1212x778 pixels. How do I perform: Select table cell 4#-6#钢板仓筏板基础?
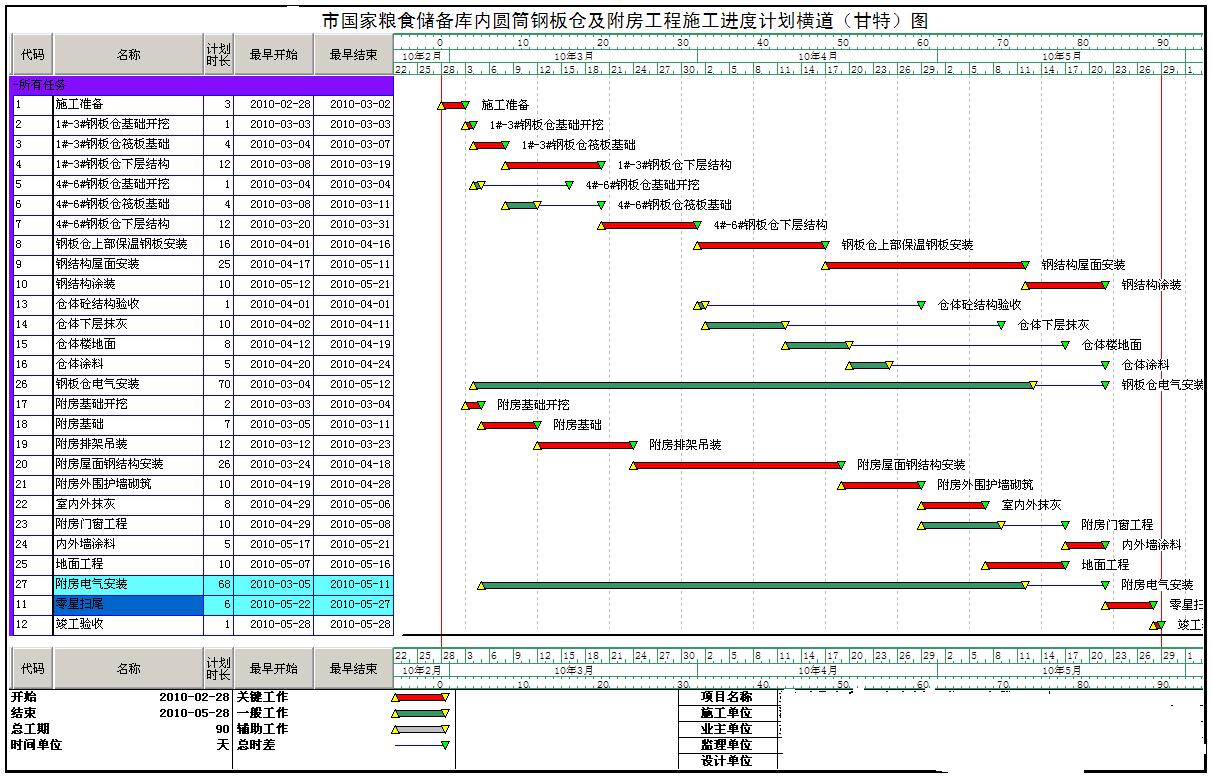(x=128, y=204)
